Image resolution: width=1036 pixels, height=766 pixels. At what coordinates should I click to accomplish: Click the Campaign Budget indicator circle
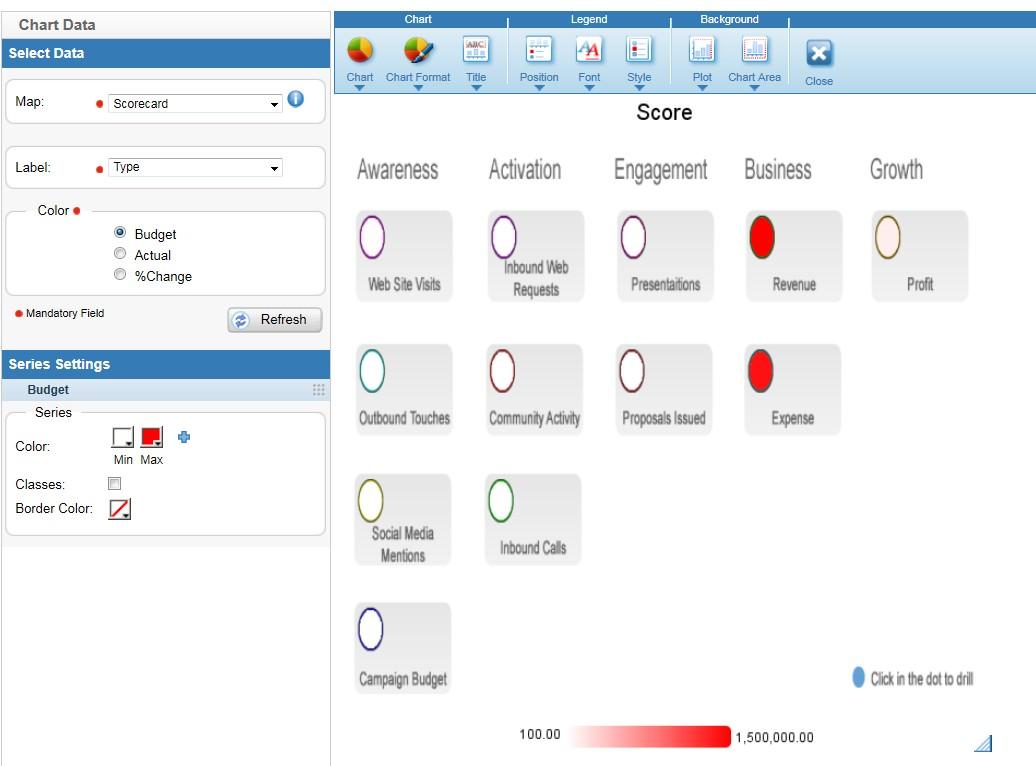click(371, 629)
